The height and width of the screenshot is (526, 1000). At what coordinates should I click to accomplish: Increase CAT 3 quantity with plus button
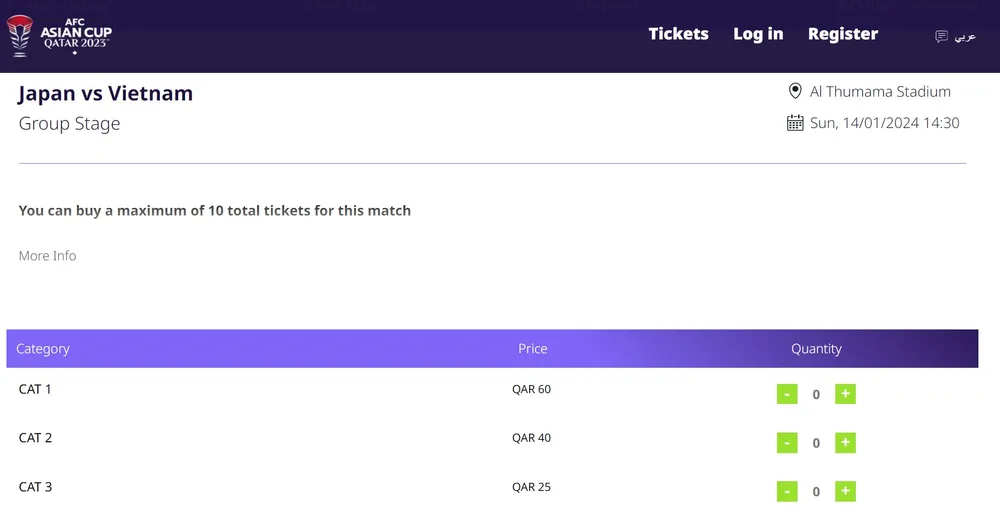pos(845,491)
